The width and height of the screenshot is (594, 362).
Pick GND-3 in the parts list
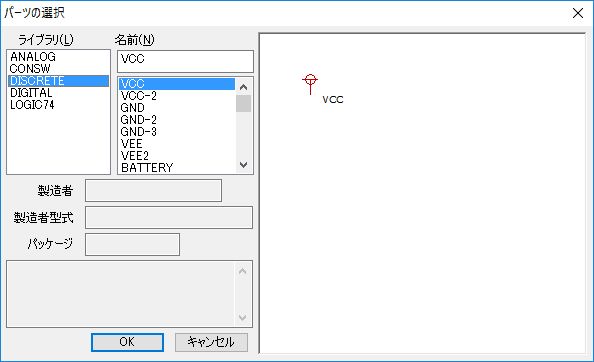177,132
